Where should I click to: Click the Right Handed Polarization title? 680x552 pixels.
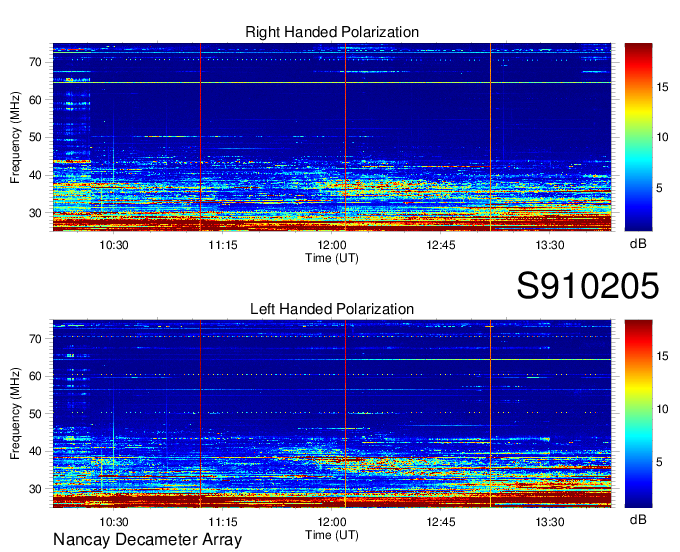pos(332,32)
